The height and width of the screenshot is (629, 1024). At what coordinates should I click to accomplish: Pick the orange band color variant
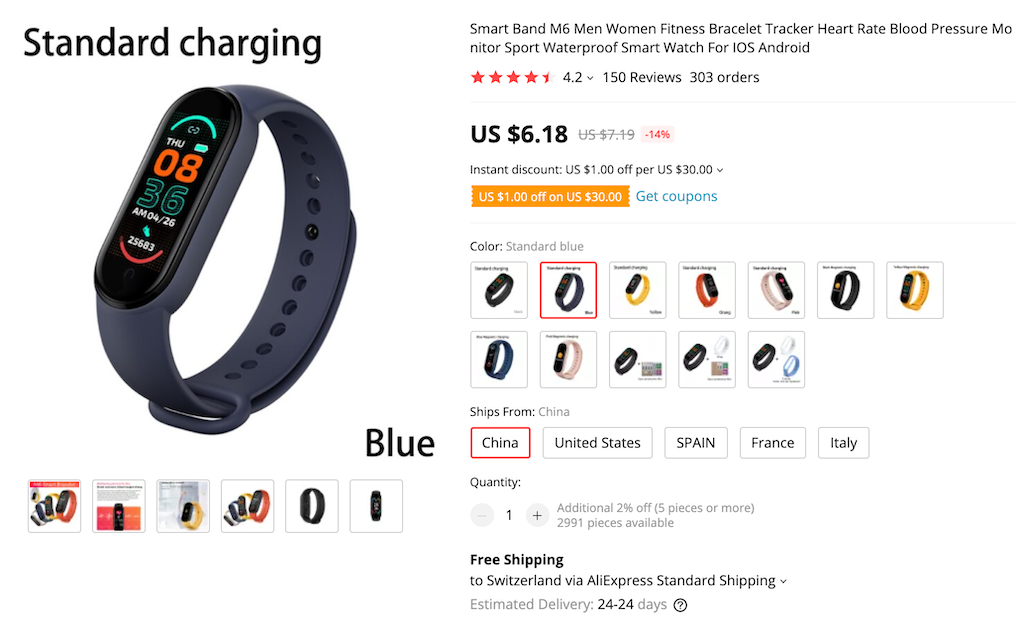[x=707, y=290]
